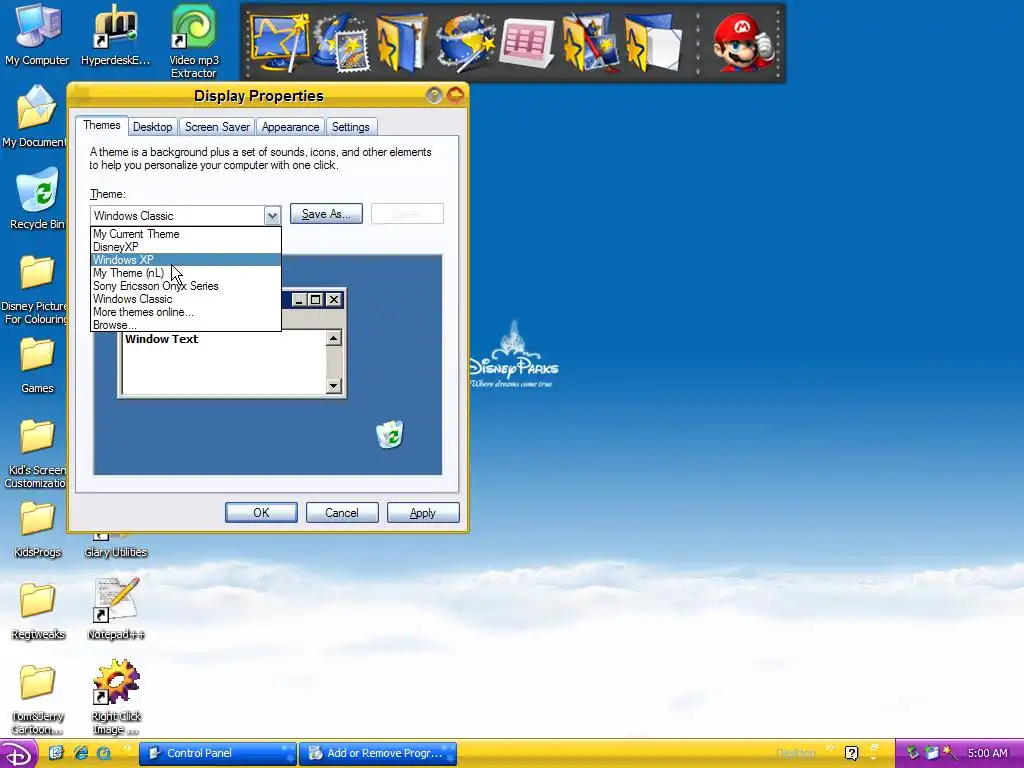1024x768 pixels.
Task: Open the Appearance tab
Action: (x=290, y=127)
